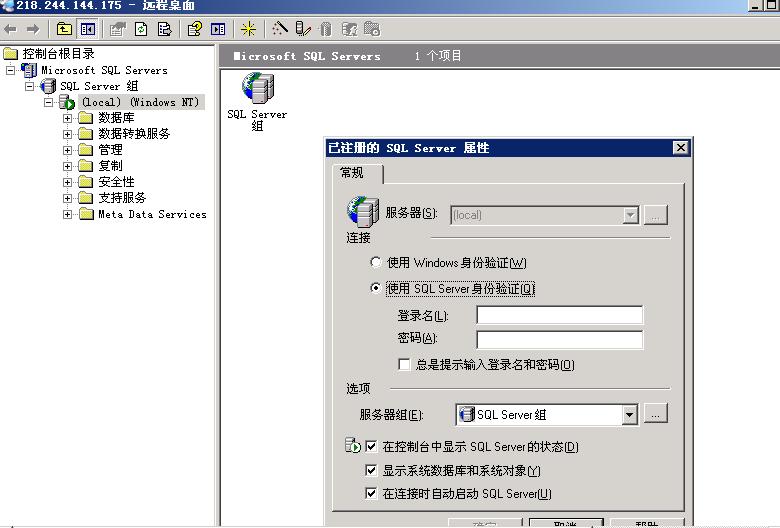Image resolution: width=780 pixels, height=528 pixels.
Task: Click browse button next to 服务器
Action: point(656,215)
